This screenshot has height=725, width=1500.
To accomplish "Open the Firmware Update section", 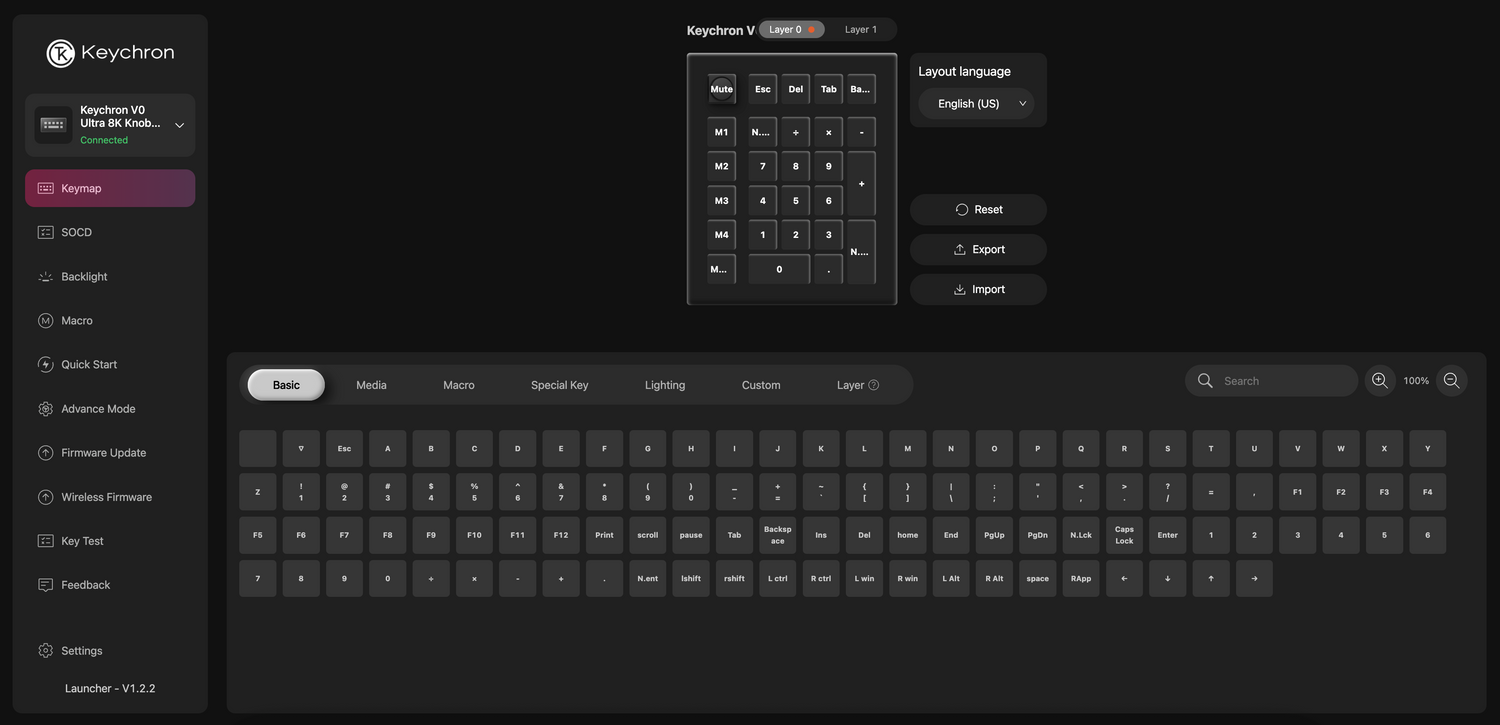I will click(x=103, y=452).
